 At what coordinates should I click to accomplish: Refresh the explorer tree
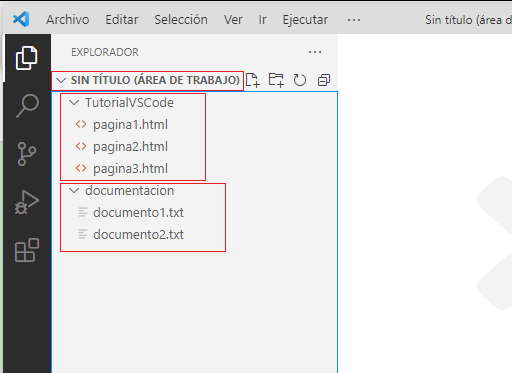click(300, 80)
